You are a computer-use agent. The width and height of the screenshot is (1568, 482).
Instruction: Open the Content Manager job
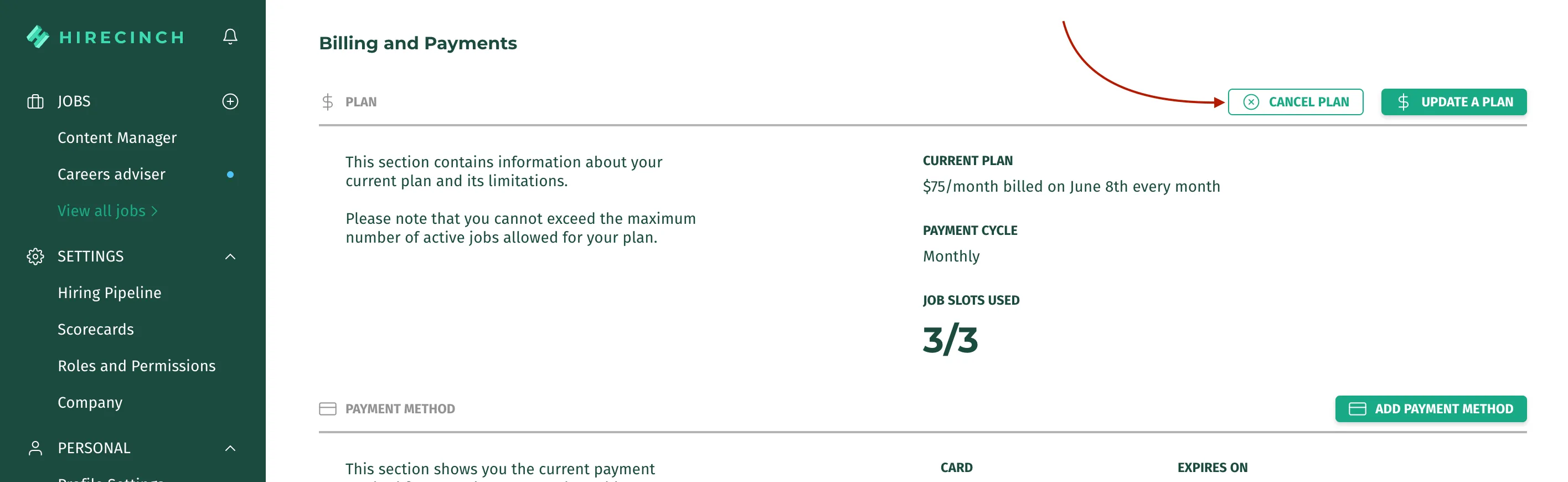click(x=117, y=138)
